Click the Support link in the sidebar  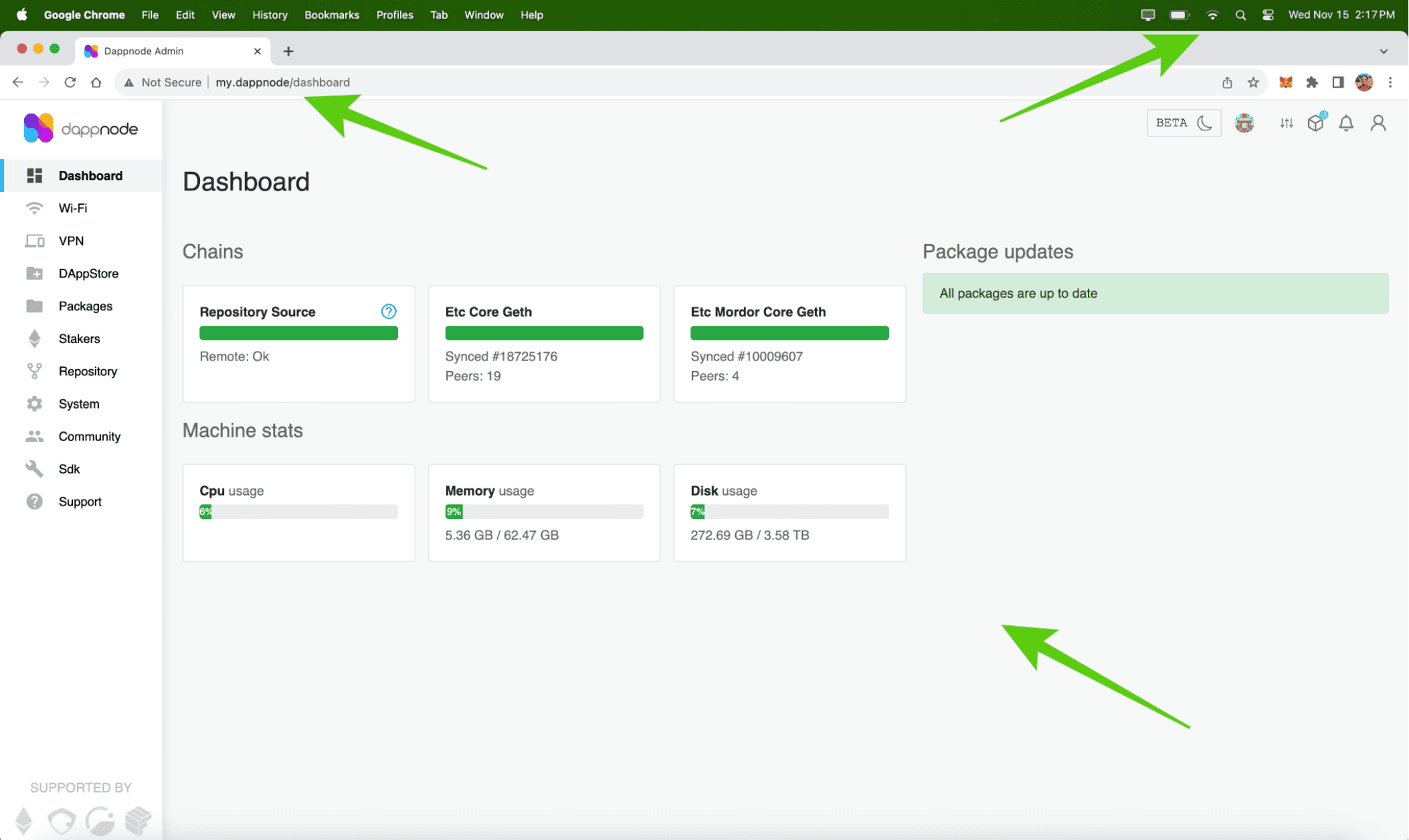(80, 501)
